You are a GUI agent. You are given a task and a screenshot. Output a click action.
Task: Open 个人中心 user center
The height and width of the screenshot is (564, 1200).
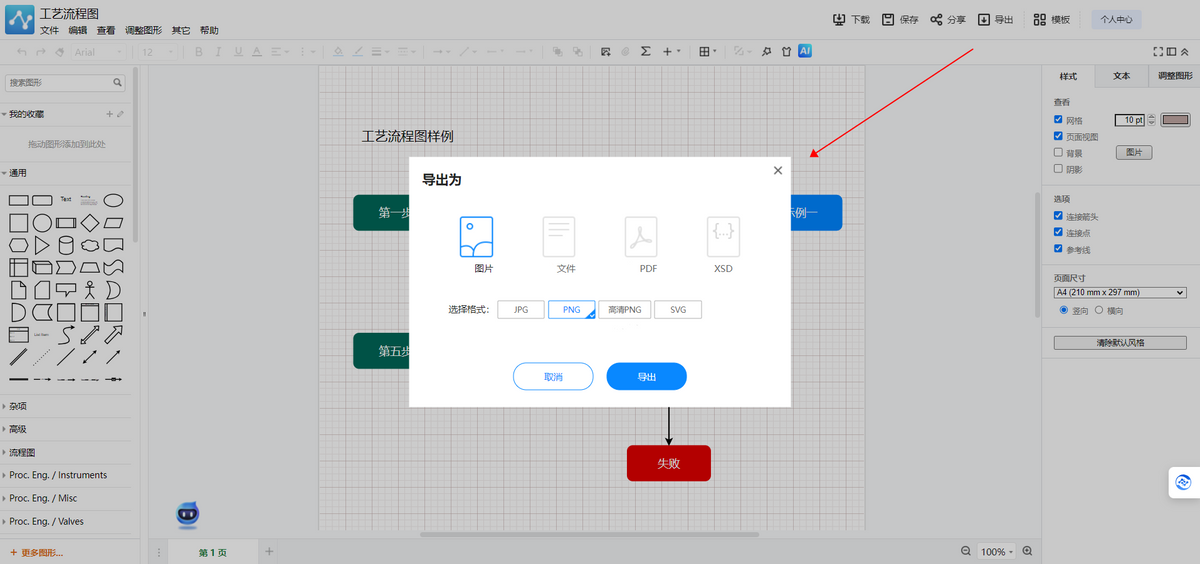(1116, 19)
